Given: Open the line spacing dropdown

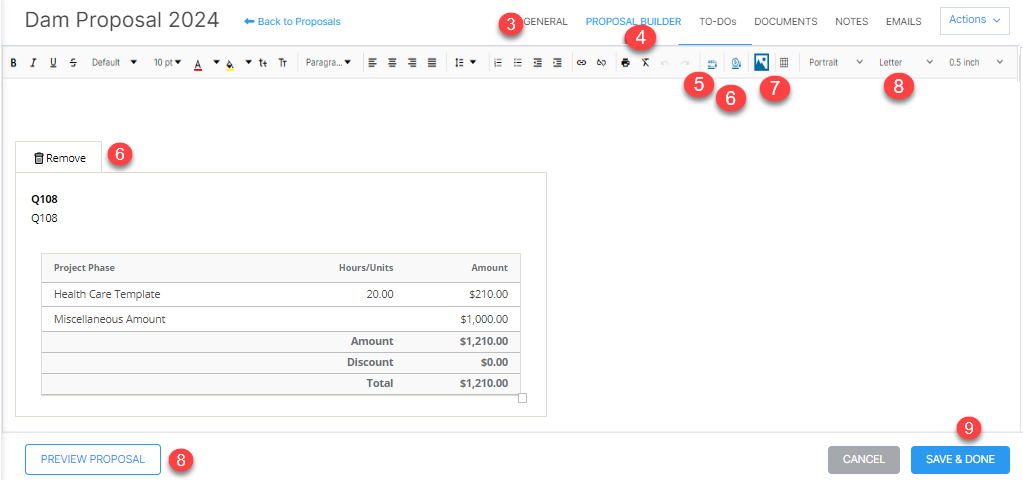Looking at the screenshot, I should (x=465, y=63).
